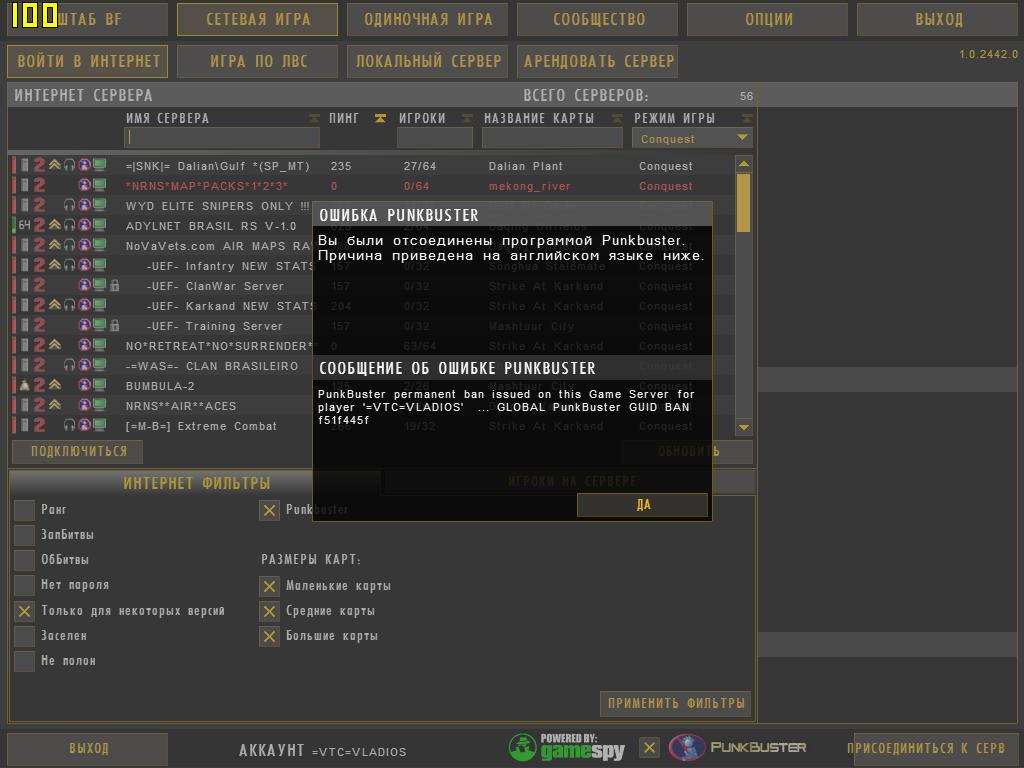
Task: Click the lock icon on -UEF- ClanWar Server row
Action: (115, 285)
